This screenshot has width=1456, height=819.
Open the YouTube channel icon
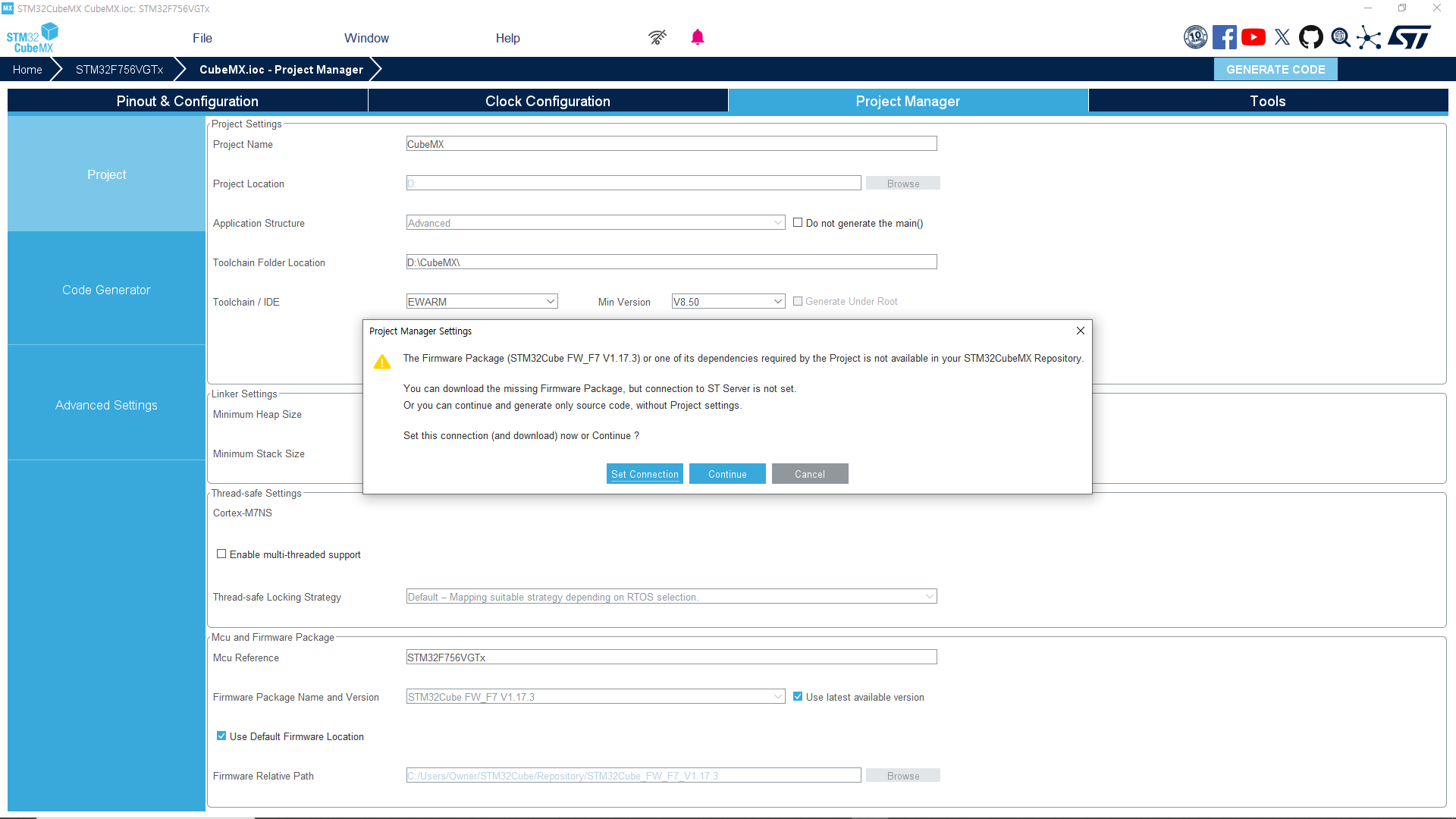pos(1253,36)
